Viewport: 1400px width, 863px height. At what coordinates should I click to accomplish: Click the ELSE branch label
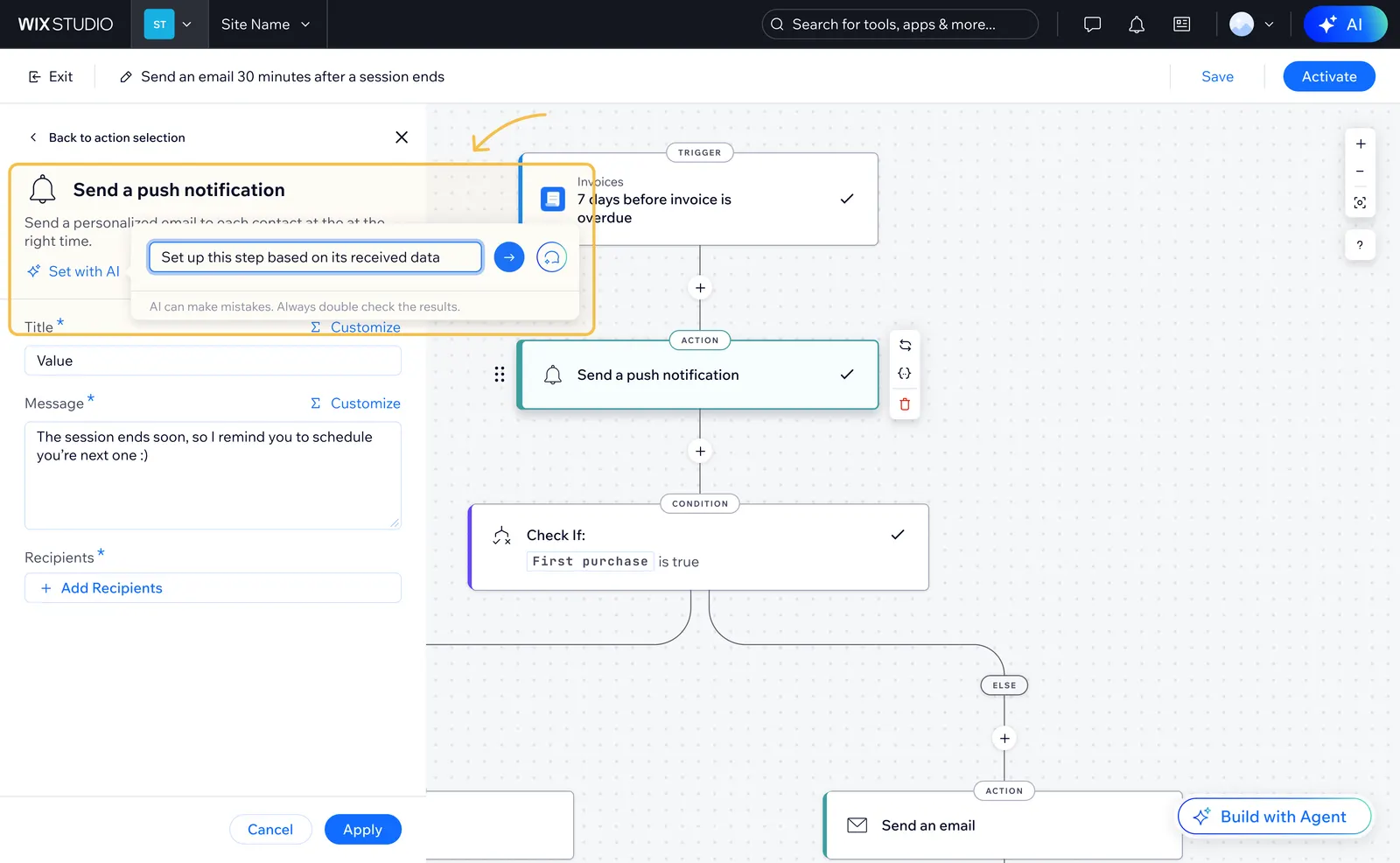[1004, 685]
